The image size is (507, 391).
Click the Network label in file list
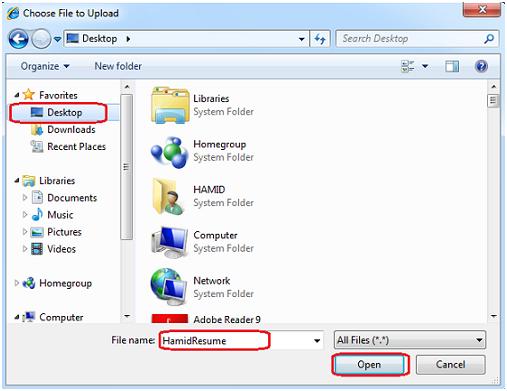click(x=212, y=281)
